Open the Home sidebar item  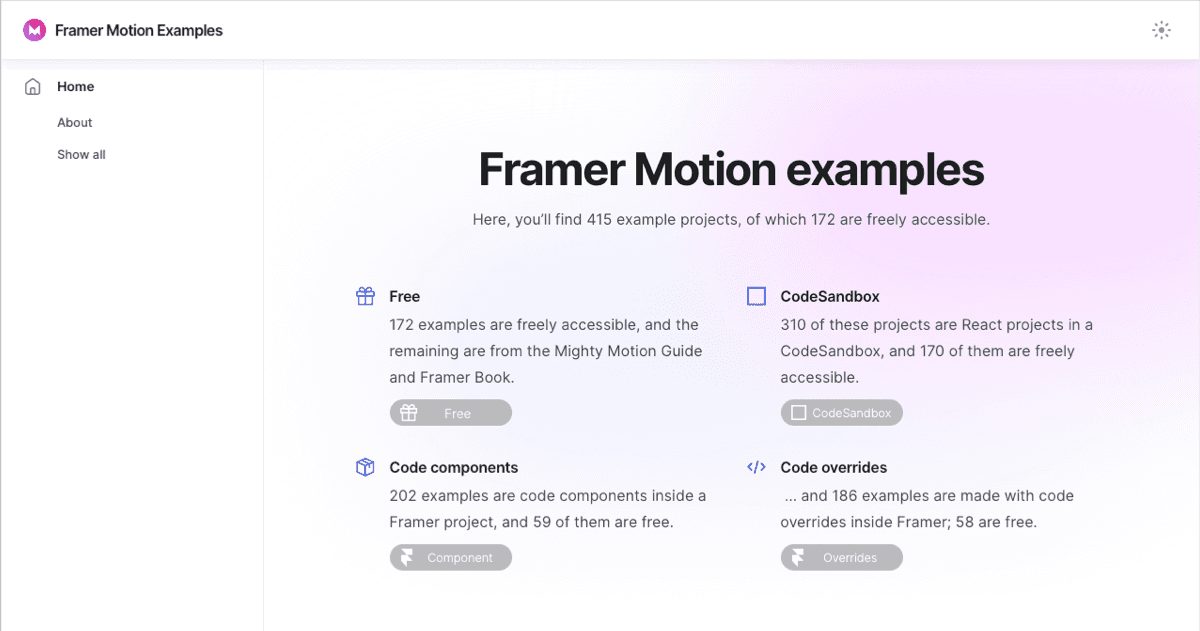tap(75, 87)
